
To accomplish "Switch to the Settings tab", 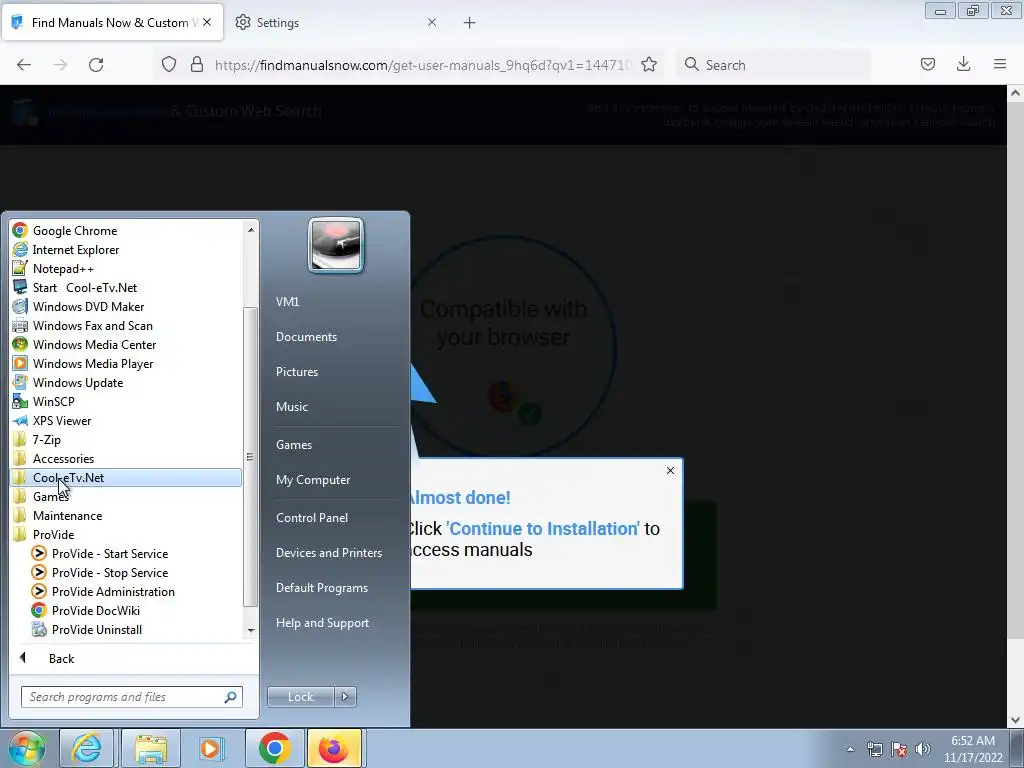I will coord(336,23).
